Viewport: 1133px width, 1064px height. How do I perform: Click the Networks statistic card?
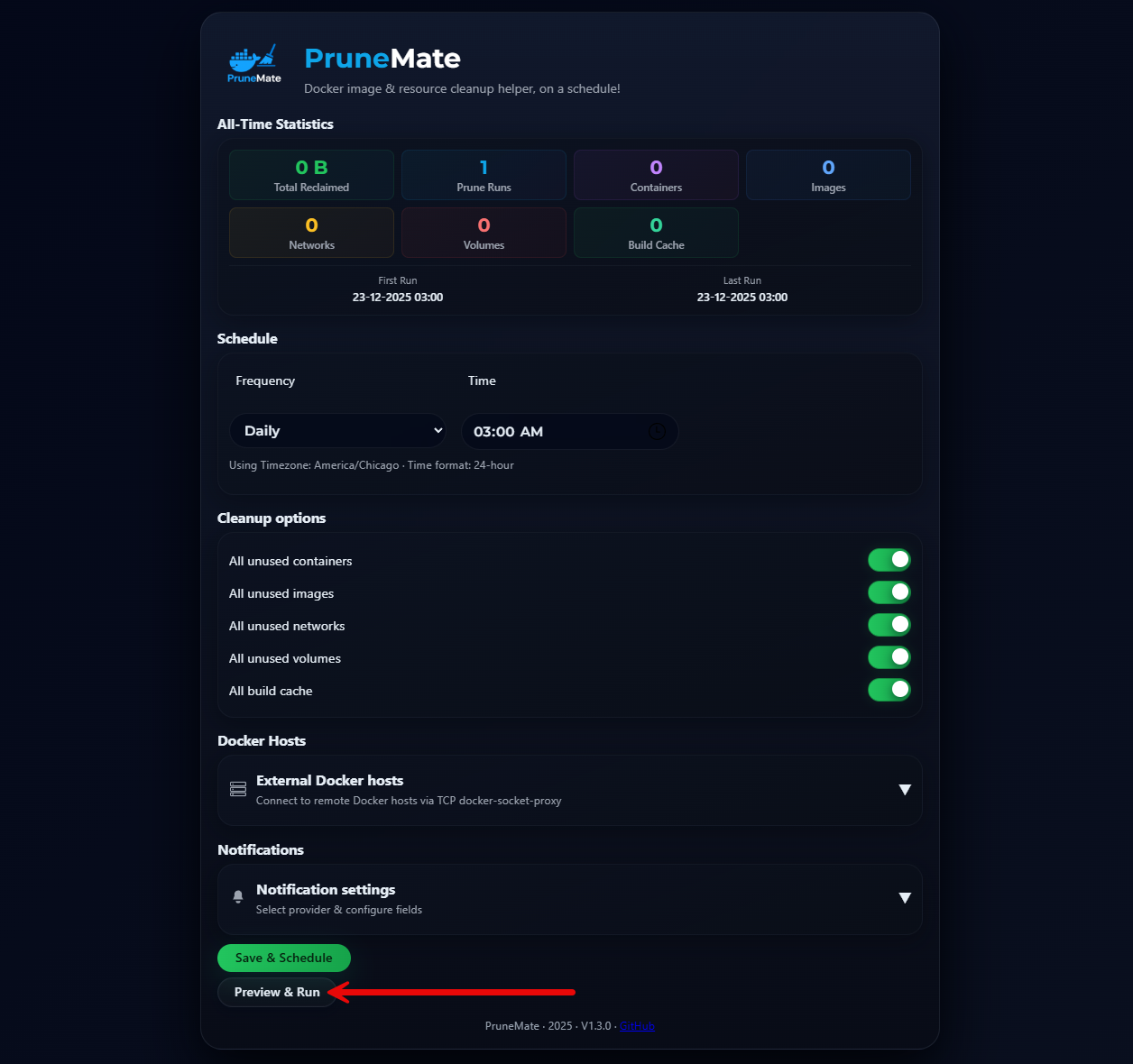tap(311, 233)
